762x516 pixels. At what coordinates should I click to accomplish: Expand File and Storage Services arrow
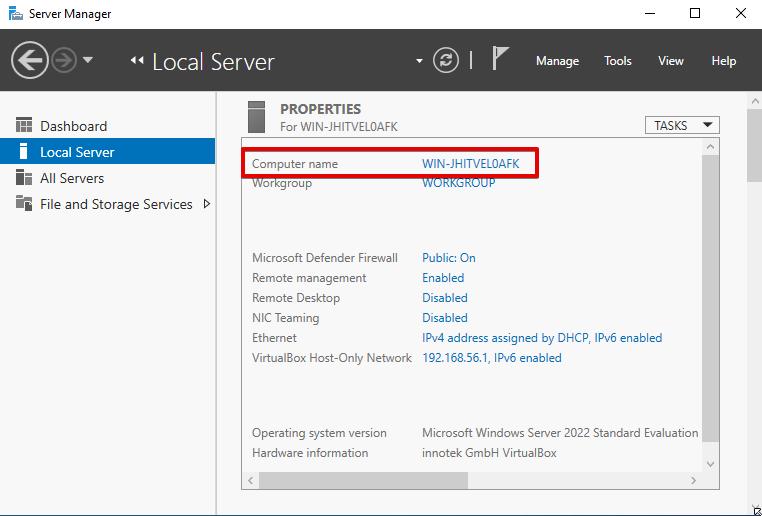[207, 204]
